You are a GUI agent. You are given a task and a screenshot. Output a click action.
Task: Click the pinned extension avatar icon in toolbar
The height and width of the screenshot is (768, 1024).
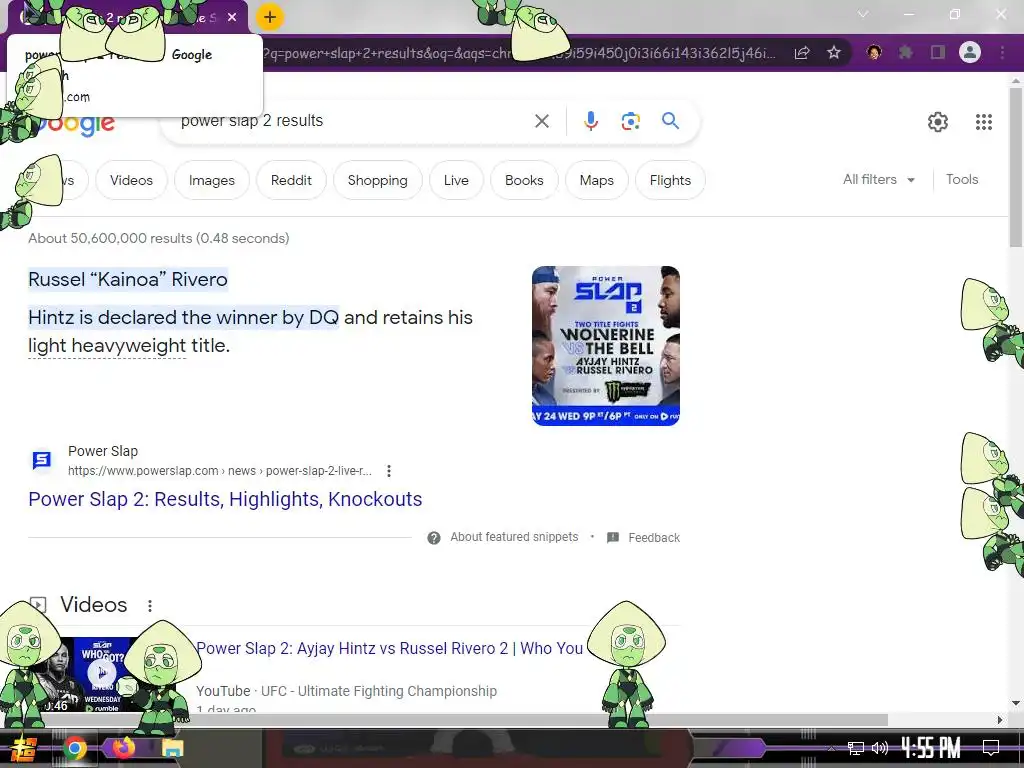(x=874, y=52)
